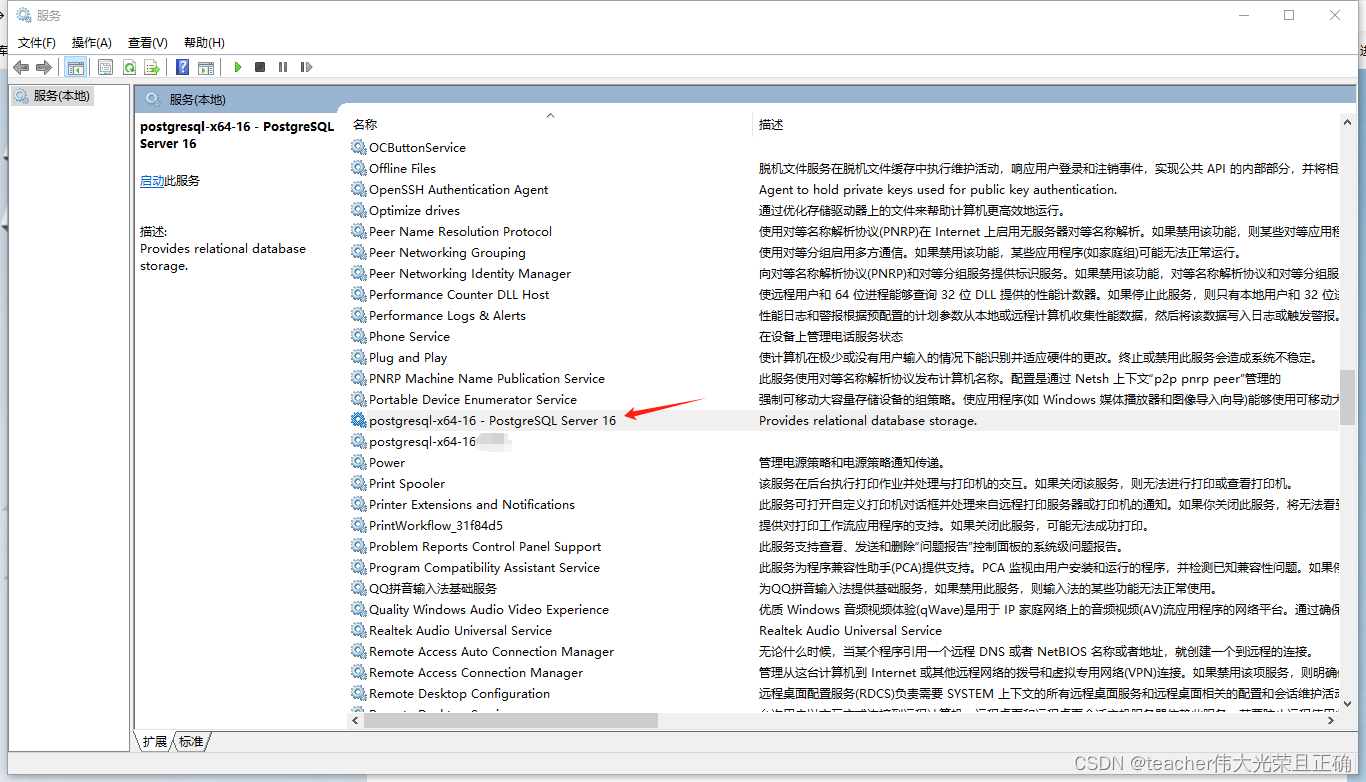Click the Export List toolbar icon
Screen dimensions: 1366x782
pos(152,67)
